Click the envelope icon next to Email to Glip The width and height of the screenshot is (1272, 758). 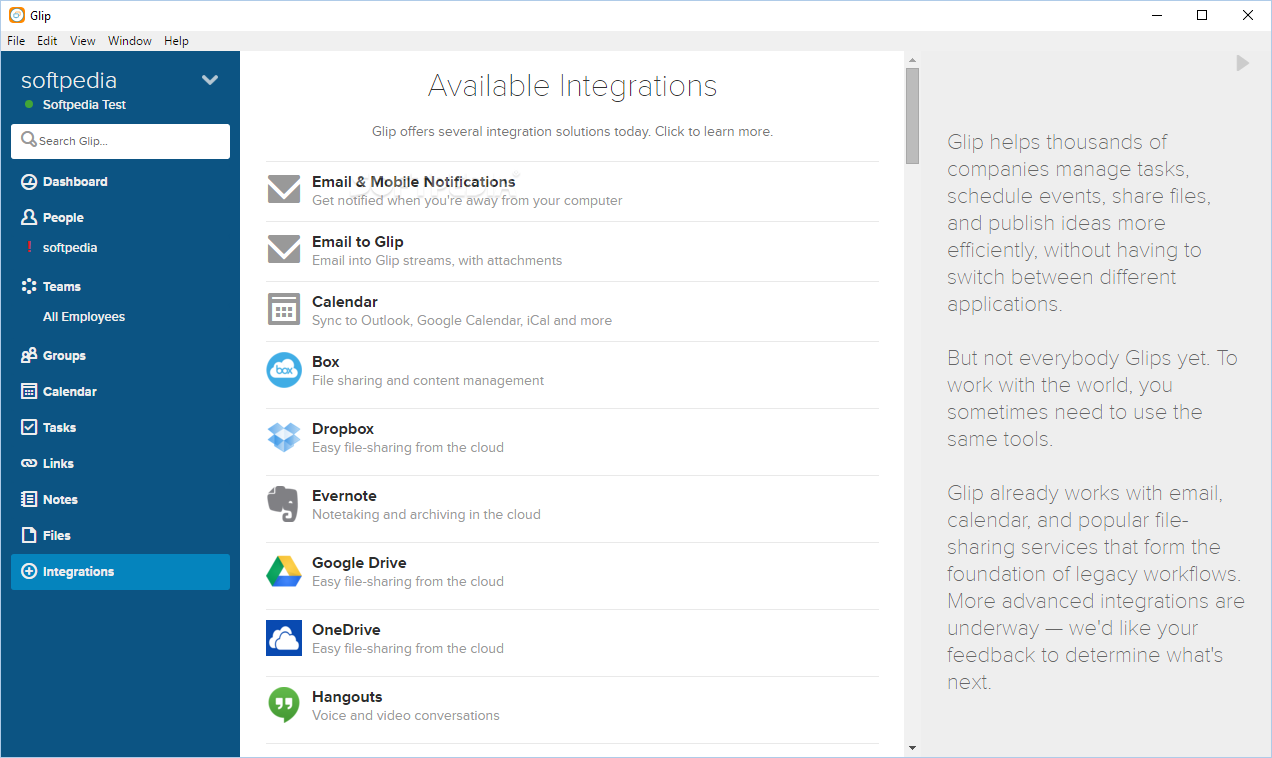(x=284, y=249)
